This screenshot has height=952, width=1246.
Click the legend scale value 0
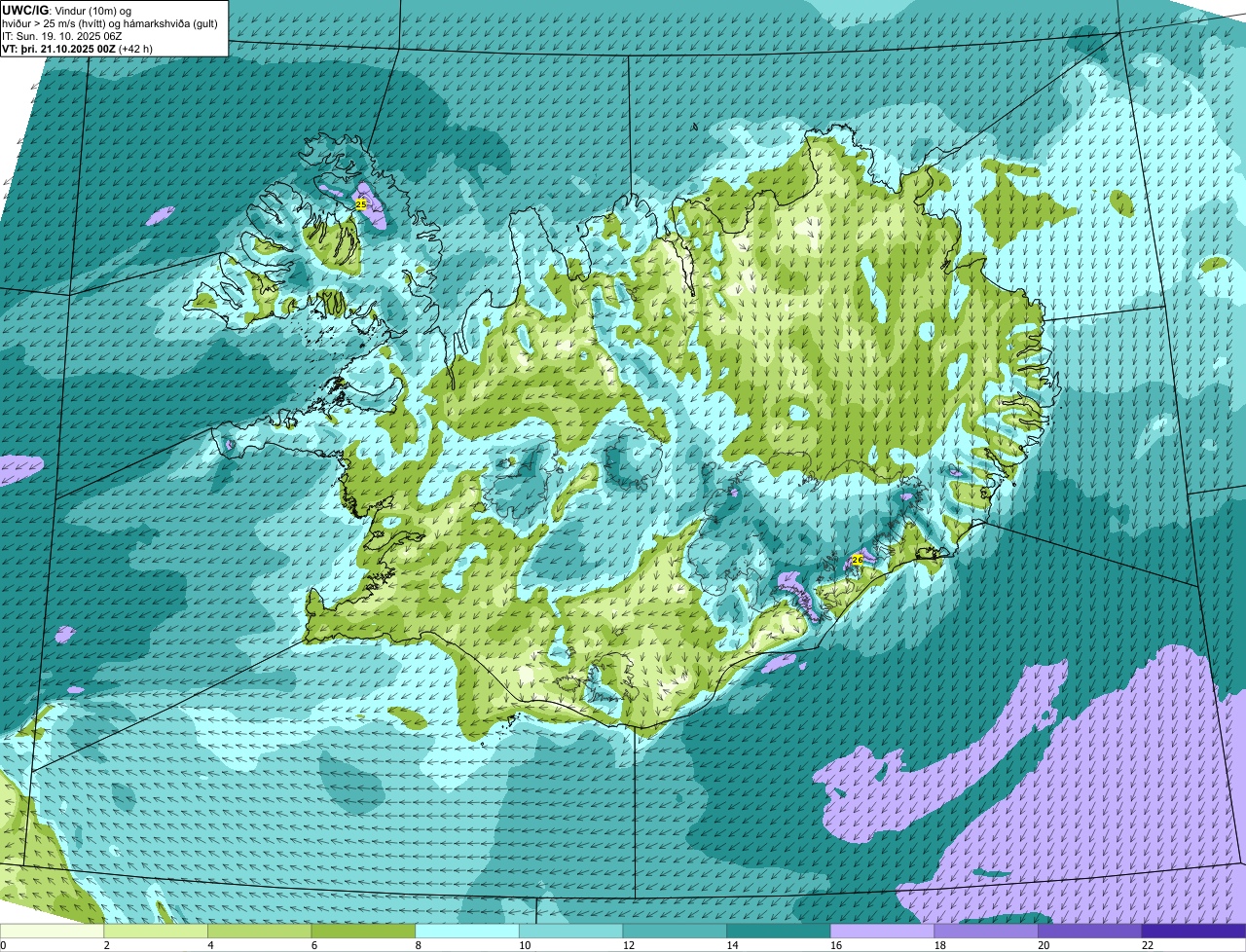(3, 945)
